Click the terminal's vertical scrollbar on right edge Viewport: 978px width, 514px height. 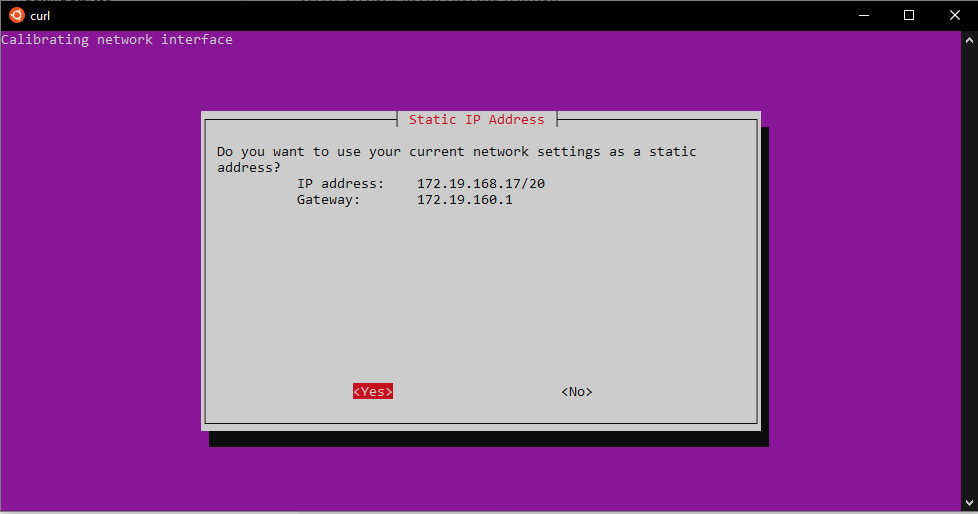coord(971,270)
